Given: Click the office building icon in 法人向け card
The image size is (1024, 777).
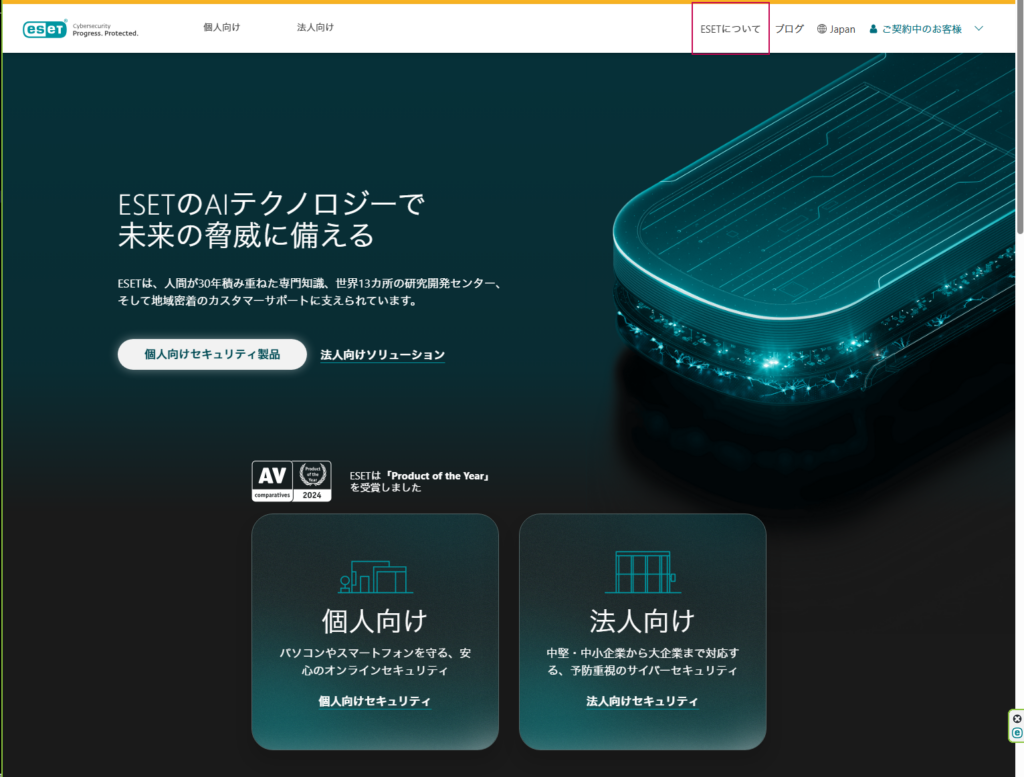Looking at the screenshot, I should [x=643, y=572].
